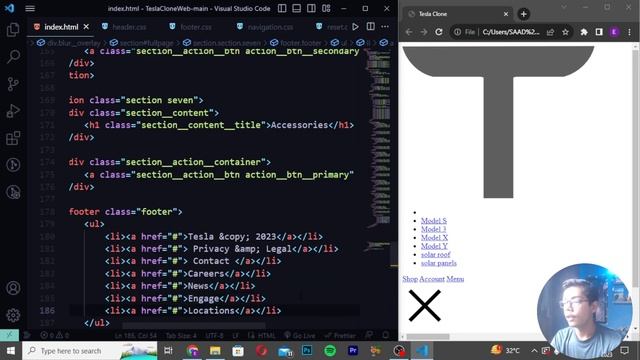The height and width of the screenshot is (360, 640).
Task: Close the Tesla Clone browser tab
Action: (x=506, y=14)
